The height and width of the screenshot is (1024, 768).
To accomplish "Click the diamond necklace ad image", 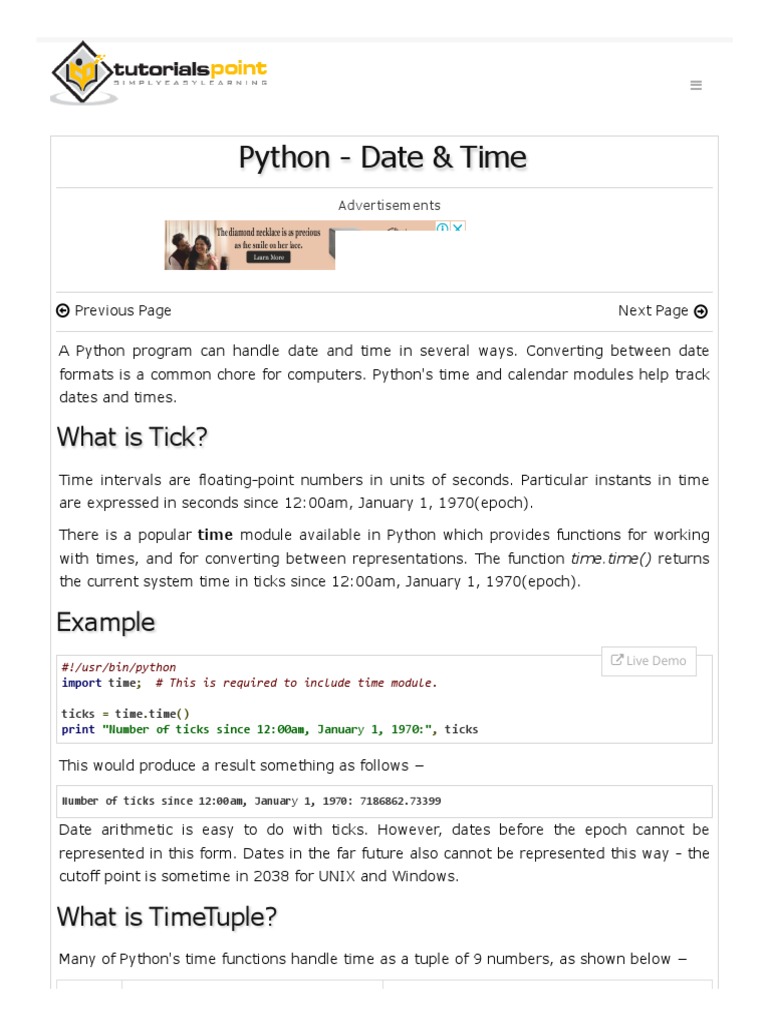I will pyautogui.click(x=200, y=246).
